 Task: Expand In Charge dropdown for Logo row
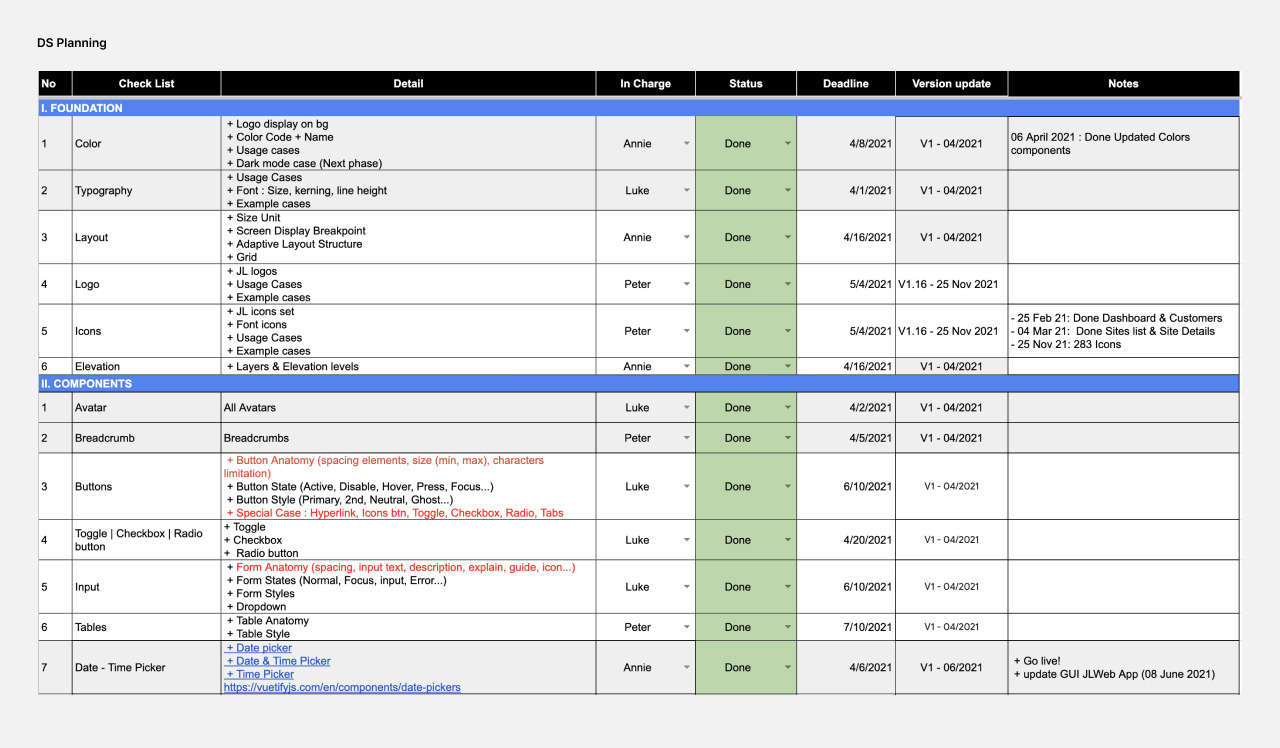pos(686,285)
